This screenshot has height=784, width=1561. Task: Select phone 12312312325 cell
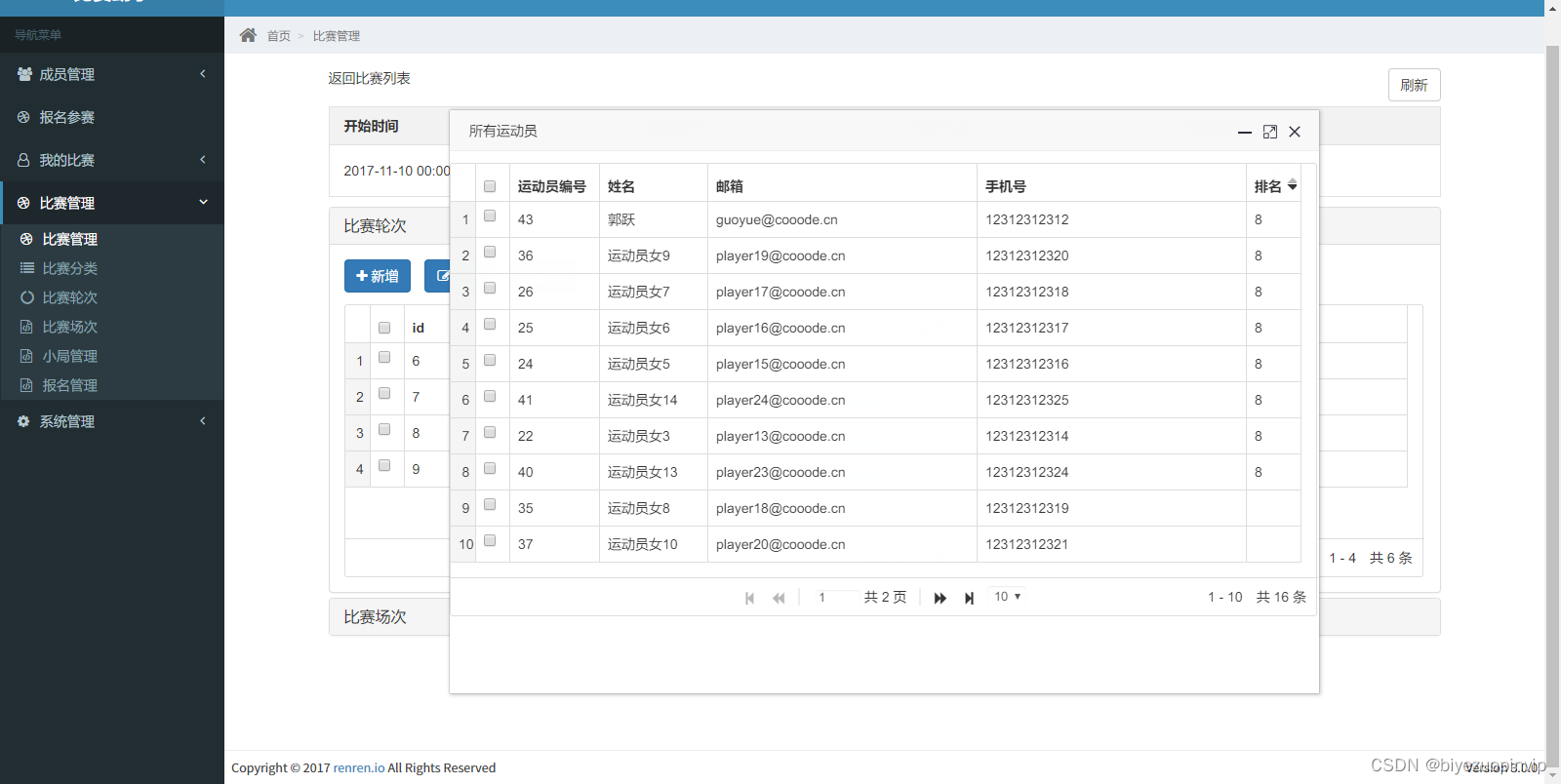[x=1111, y=400]
